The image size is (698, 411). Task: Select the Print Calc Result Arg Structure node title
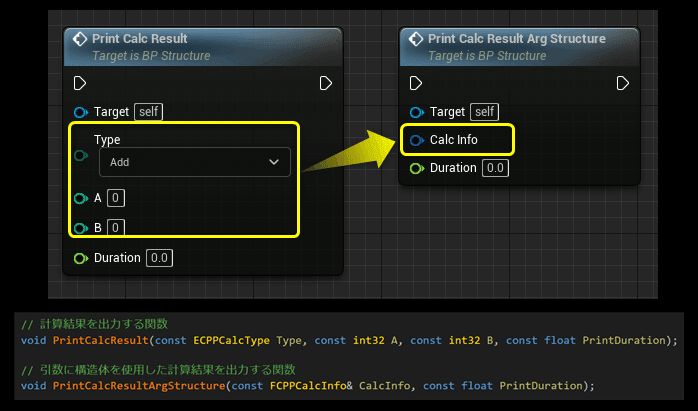point(516,39)
